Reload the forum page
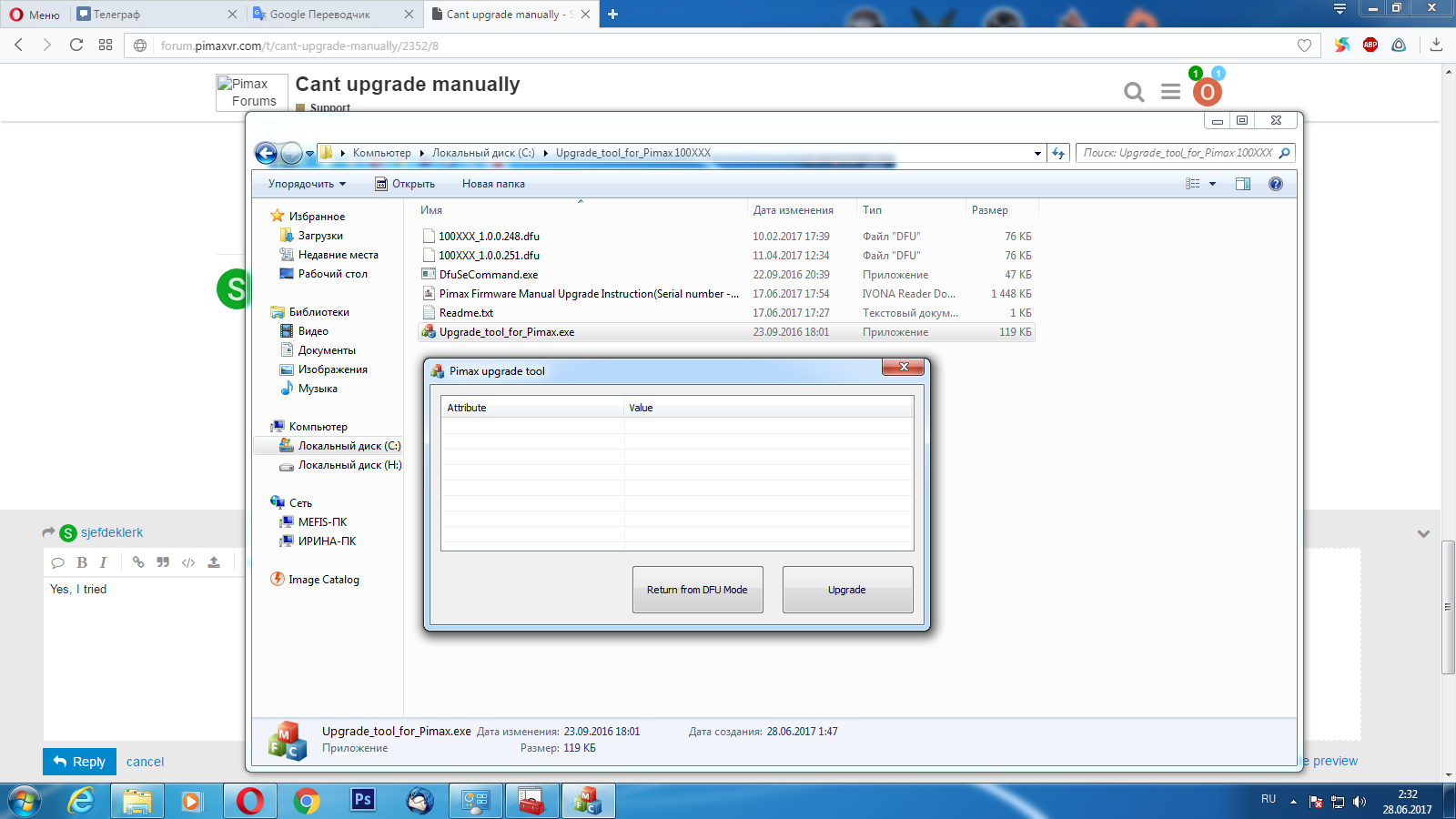This screenshot has width=1456, height=819. pos(76,45)
